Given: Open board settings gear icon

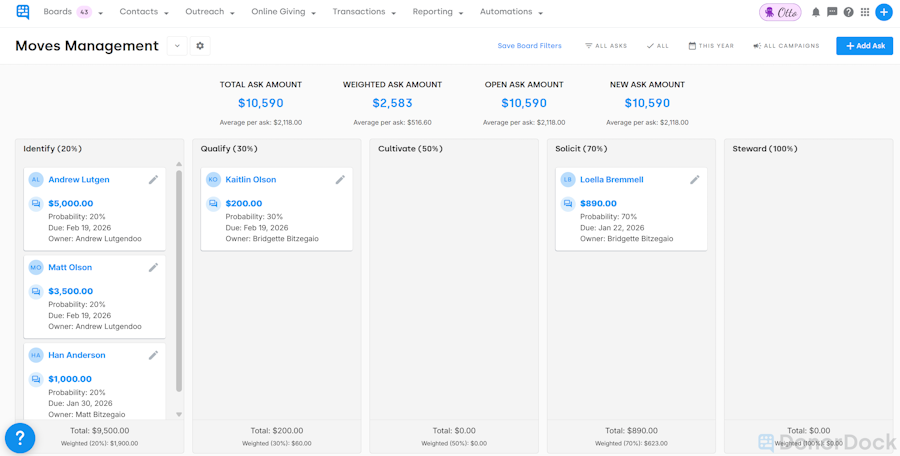Looking at the screenshot, I should point(200,46).
